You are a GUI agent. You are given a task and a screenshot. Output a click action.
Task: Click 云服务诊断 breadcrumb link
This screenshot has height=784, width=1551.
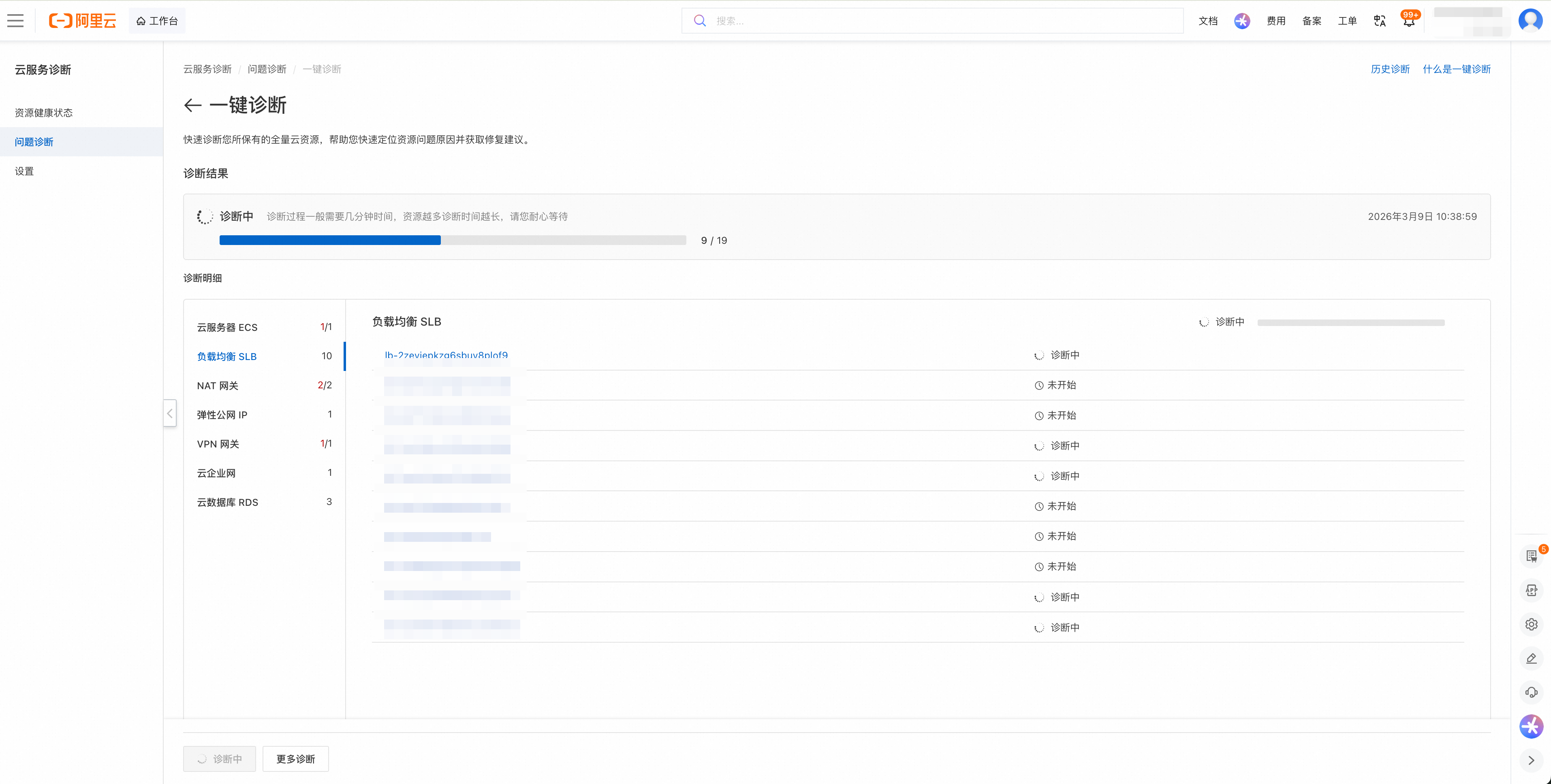point(207,69)
